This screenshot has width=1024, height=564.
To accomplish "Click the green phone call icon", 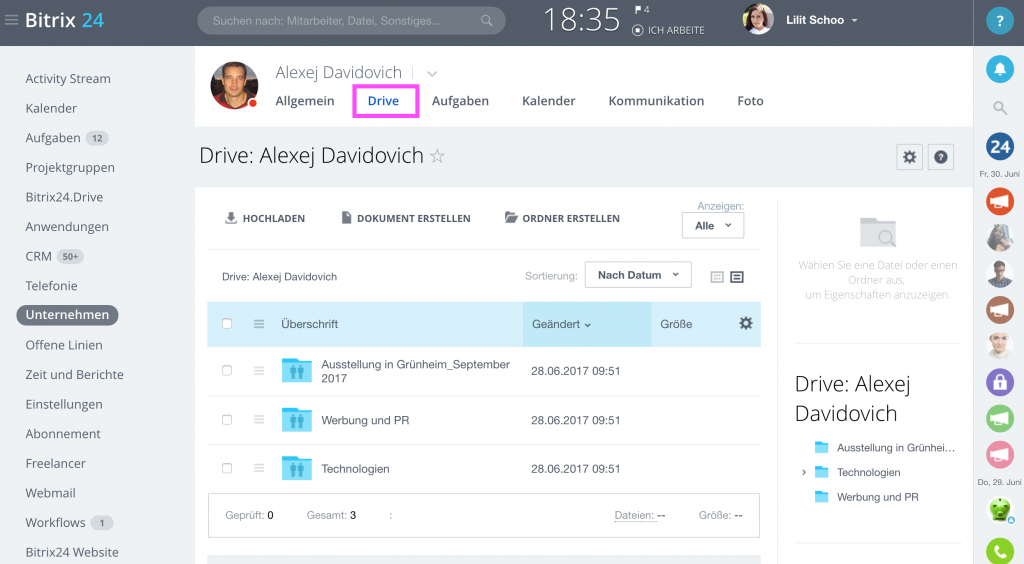I will coord(999,551).
